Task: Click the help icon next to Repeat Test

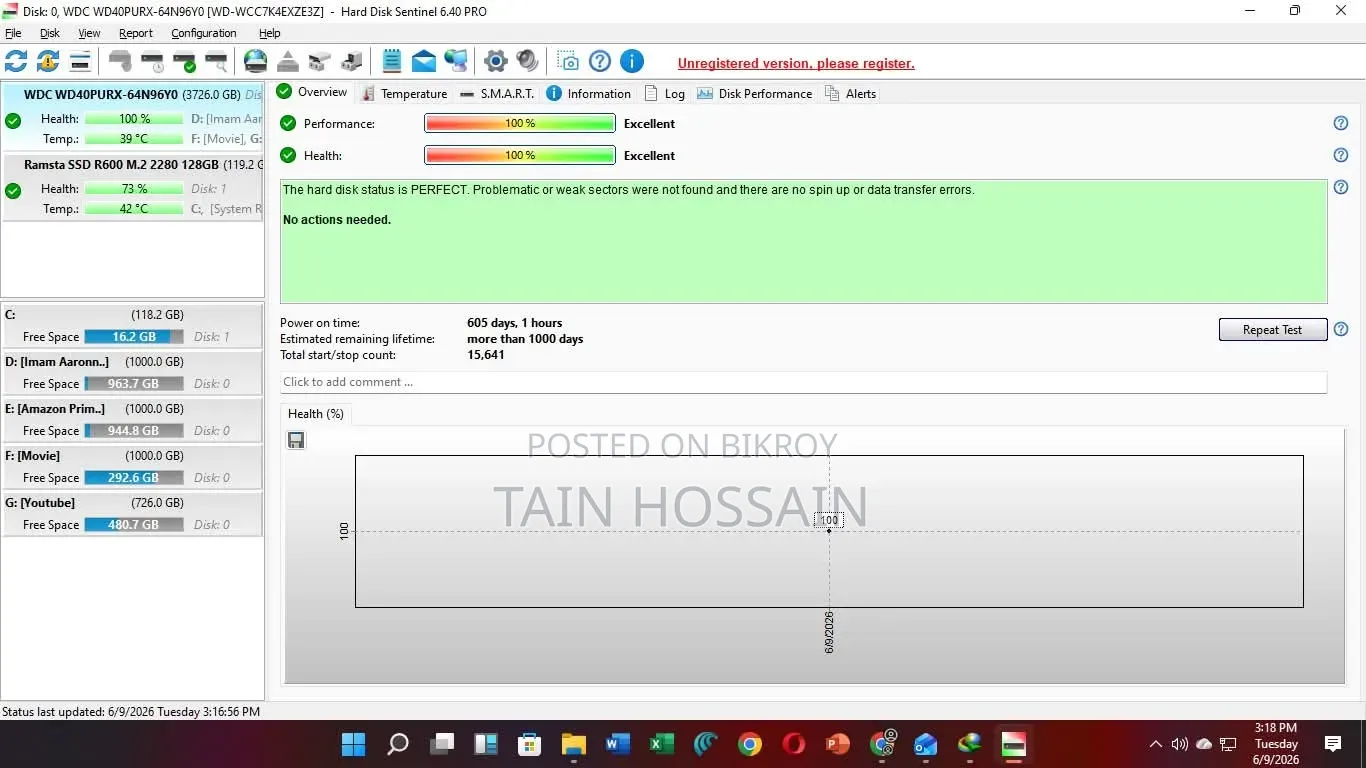Action: pyautogui.click(x=1341, y=329)
